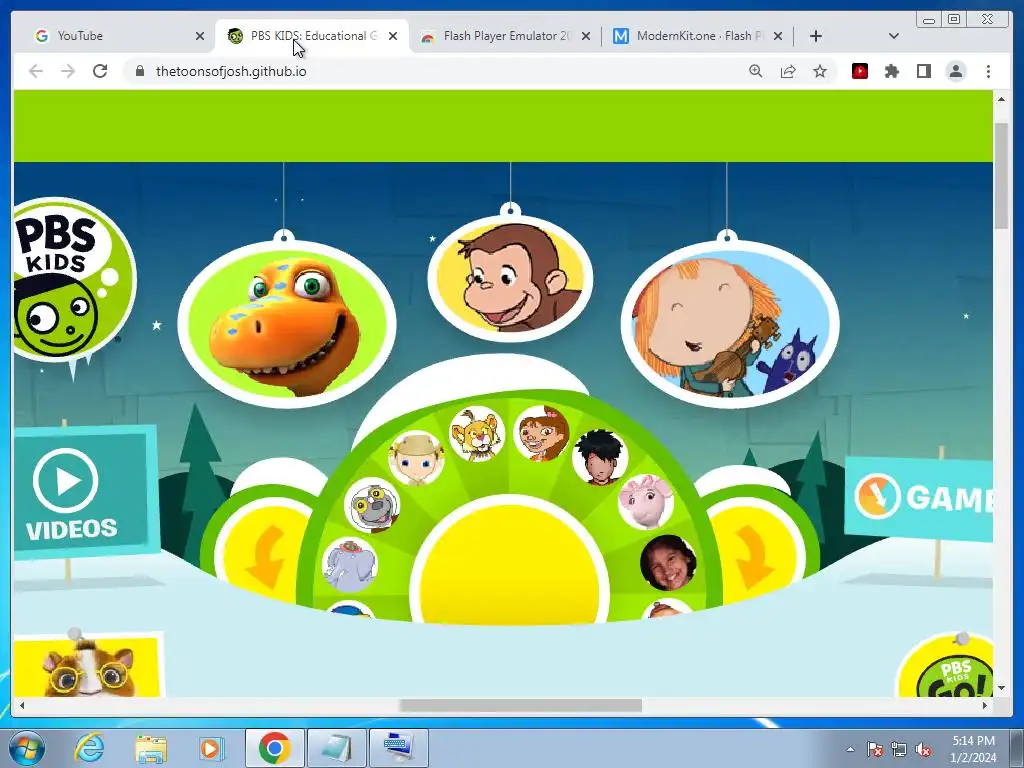This screenshot has height=768, width=1024.
Task: Open the extensions puzzle menu
Action: (x=892, y=71)
